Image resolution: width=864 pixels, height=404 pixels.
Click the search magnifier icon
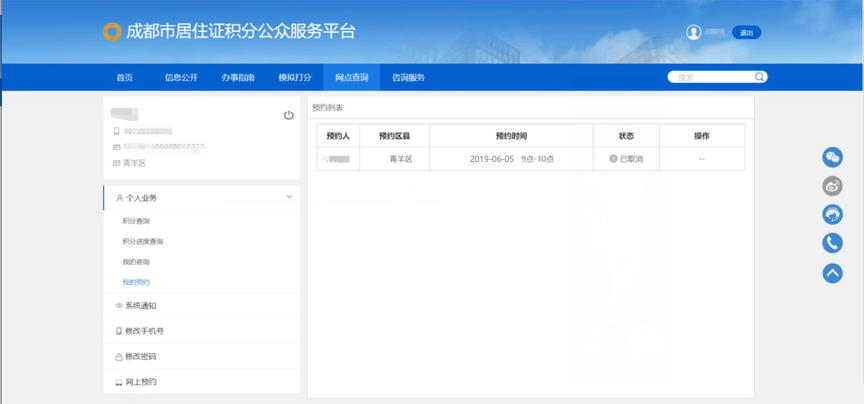pyautogui.click(x=760, y=77)
